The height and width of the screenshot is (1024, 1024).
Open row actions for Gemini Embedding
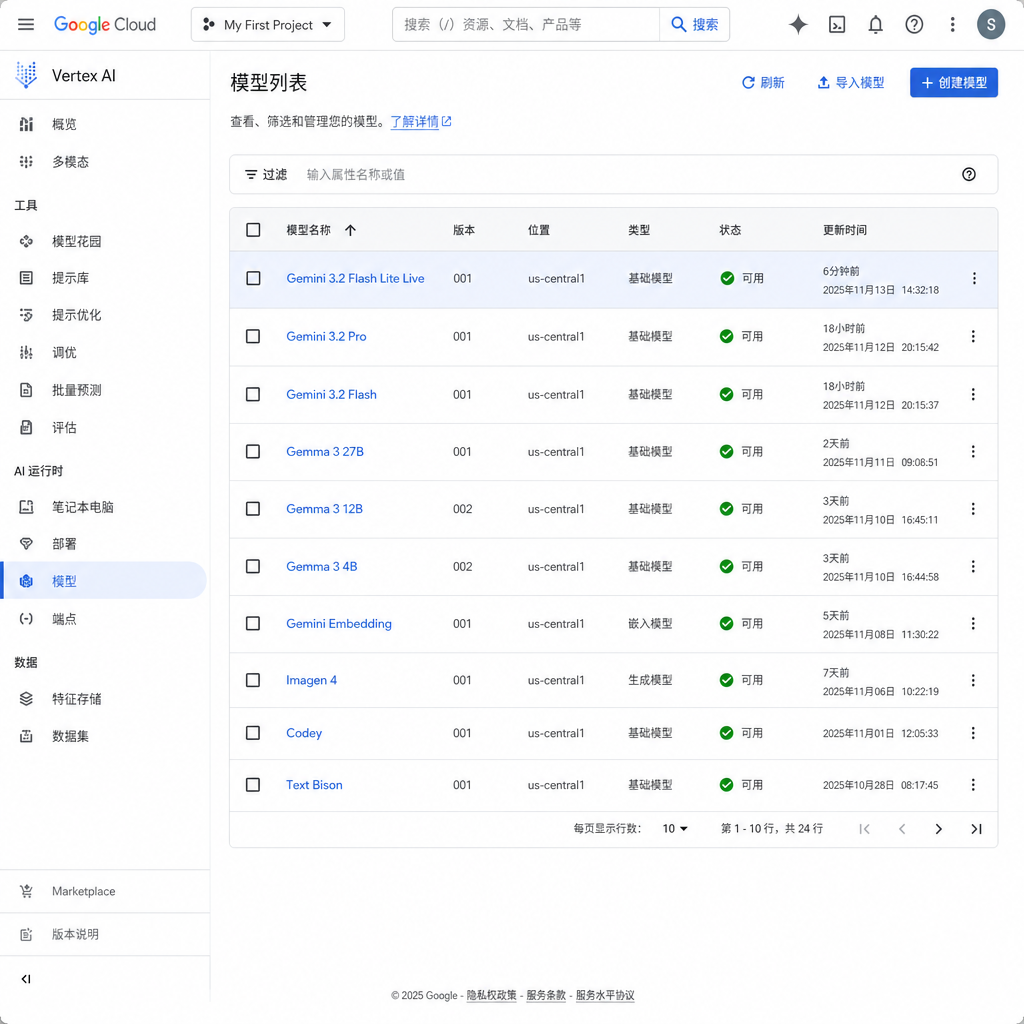pos(972,624)
